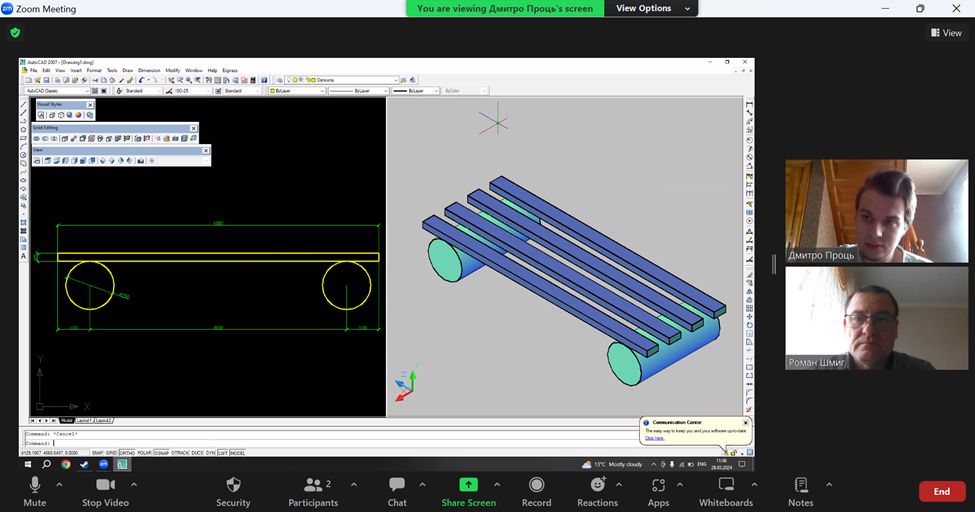Click the red End meeting button
The width and height of the screenshot is (975, 512).
pyautogui.click(x=941, y=491)
